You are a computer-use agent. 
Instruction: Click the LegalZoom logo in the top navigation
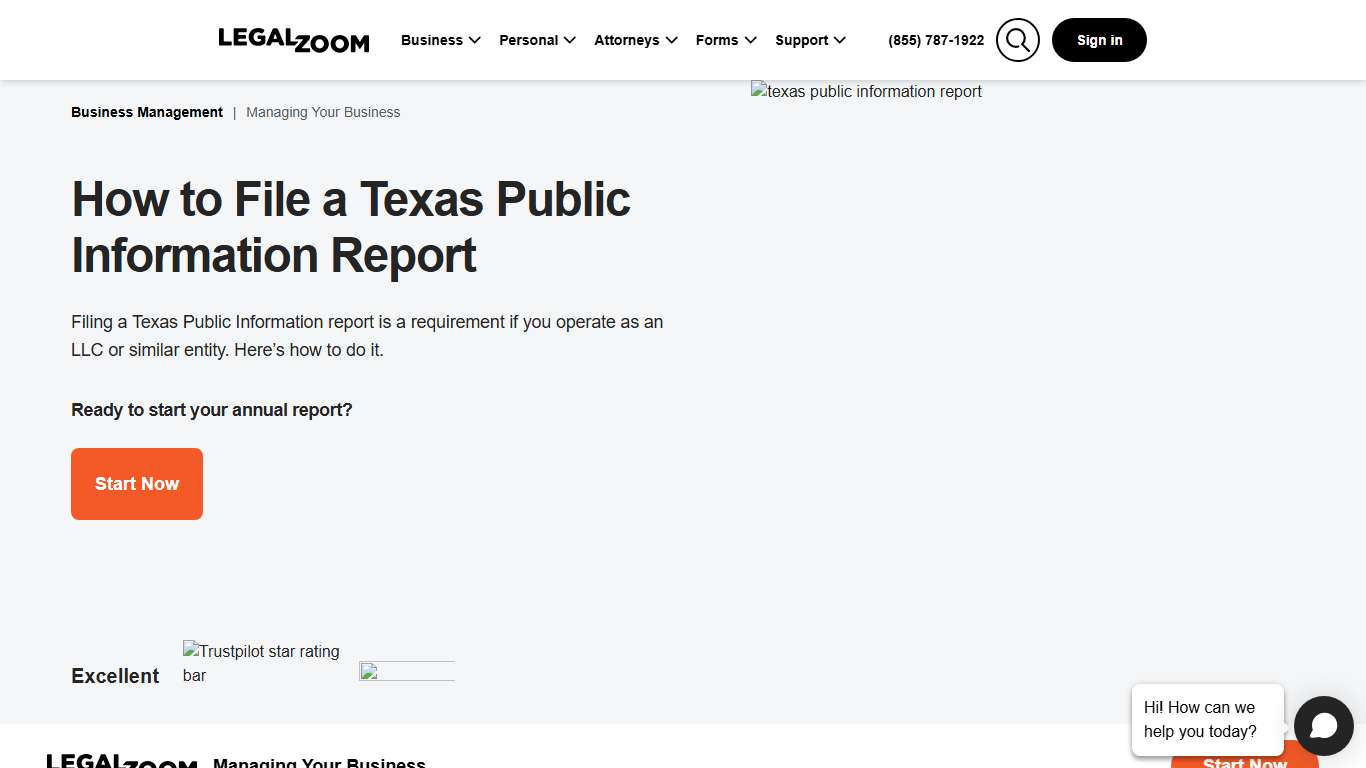coord(293,40)
